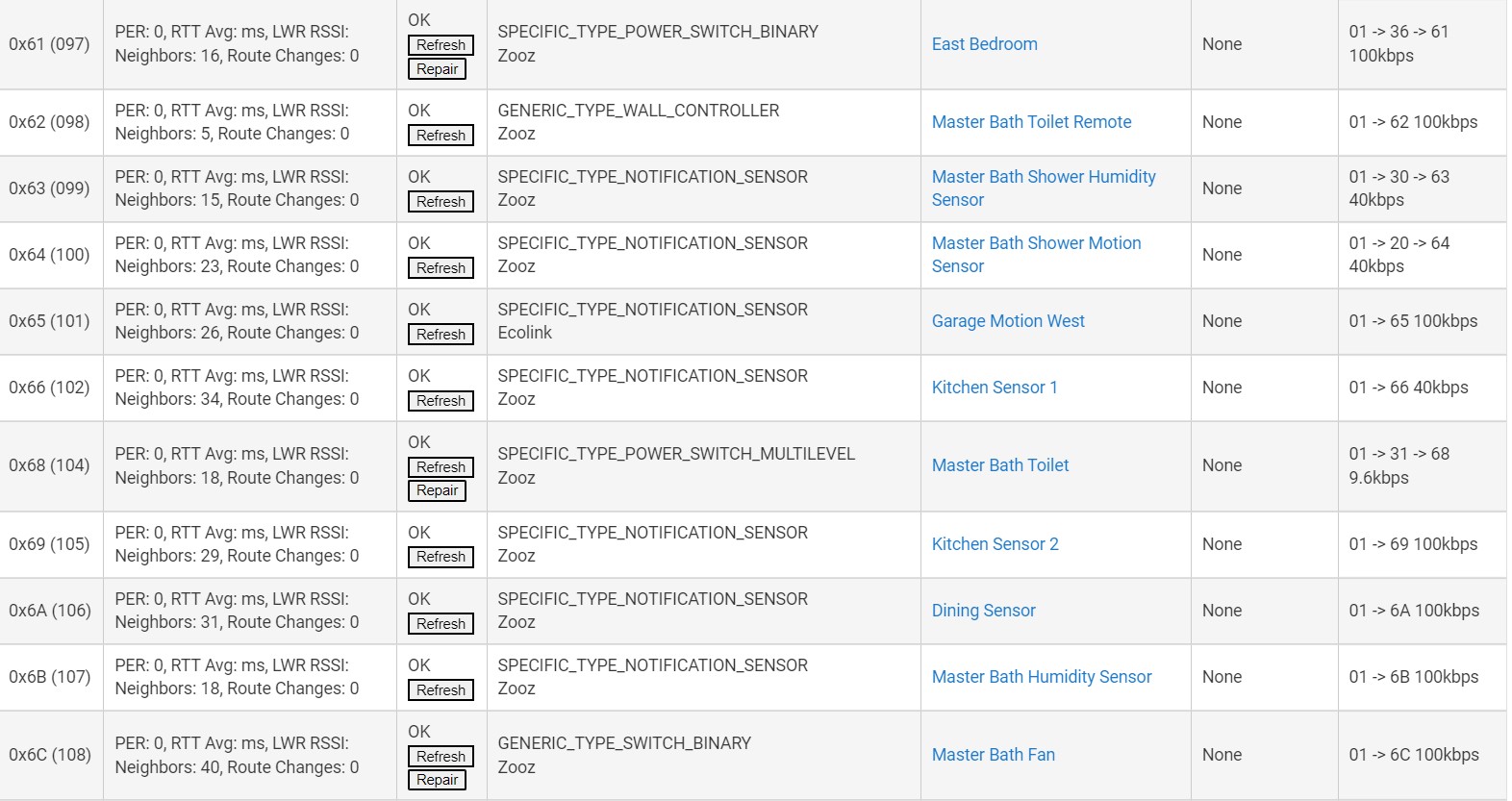Image resolution: width=1512 pixels, height=801 pixels.
Task: Refresh node 0x64 (100)
Action: (x=441, y=268)
